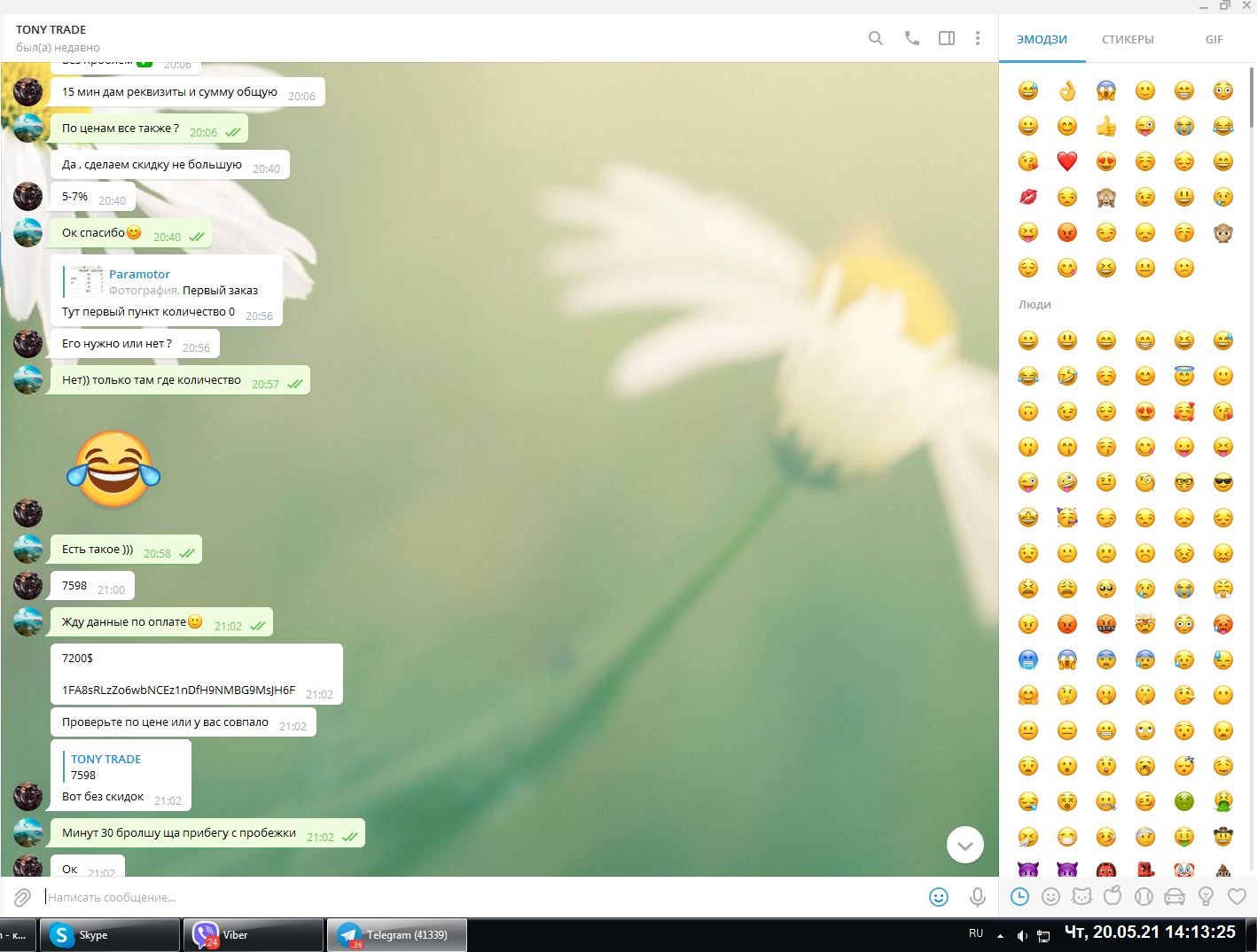Screen dimensions: 1257x952
Task: Open the three-dot chat options menu
Action: click(978, 38)
